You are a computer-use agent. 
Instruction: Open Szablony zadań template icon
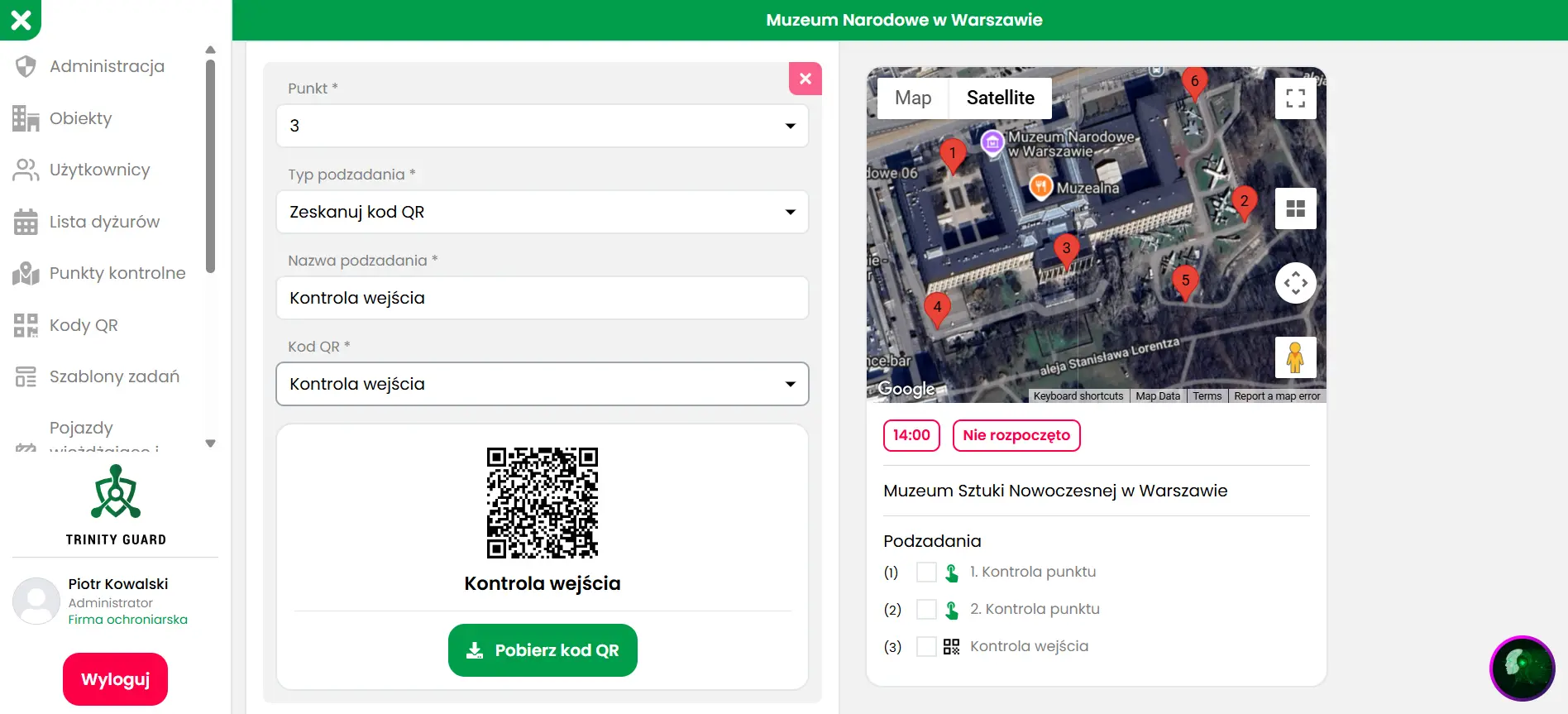click(x=26, y=376)
